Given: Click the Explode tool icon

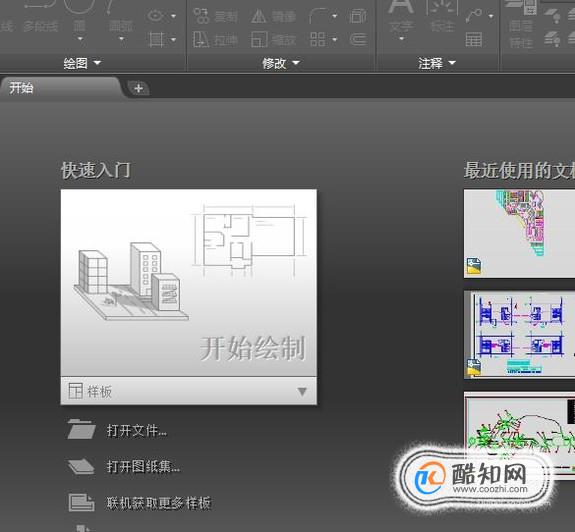Looking at the screenshot, I should [358, 16].
